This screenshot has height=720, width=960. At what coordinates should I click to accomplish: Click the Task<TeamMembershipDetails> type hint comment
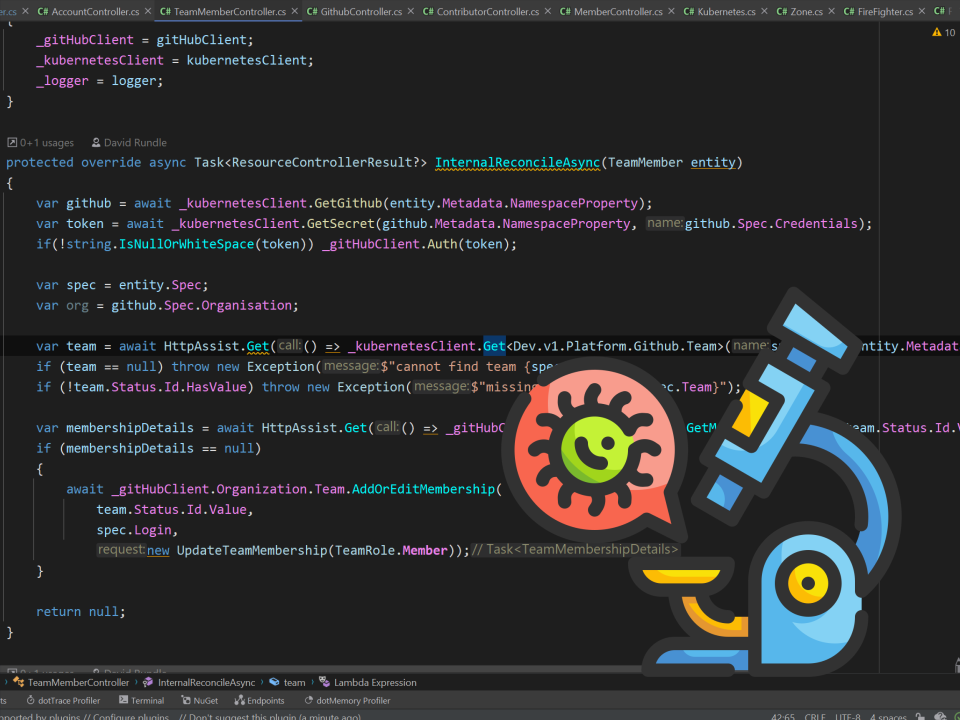[575, 550]
